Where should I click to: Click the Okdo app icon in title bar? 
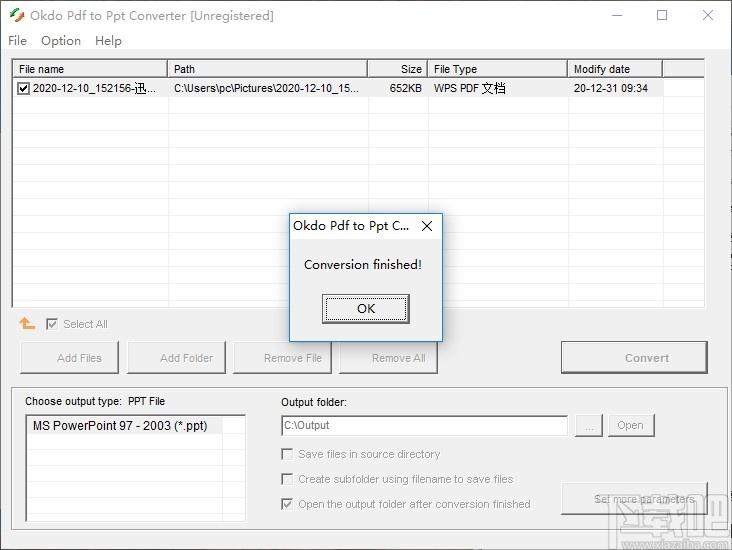tap(17, 15)
